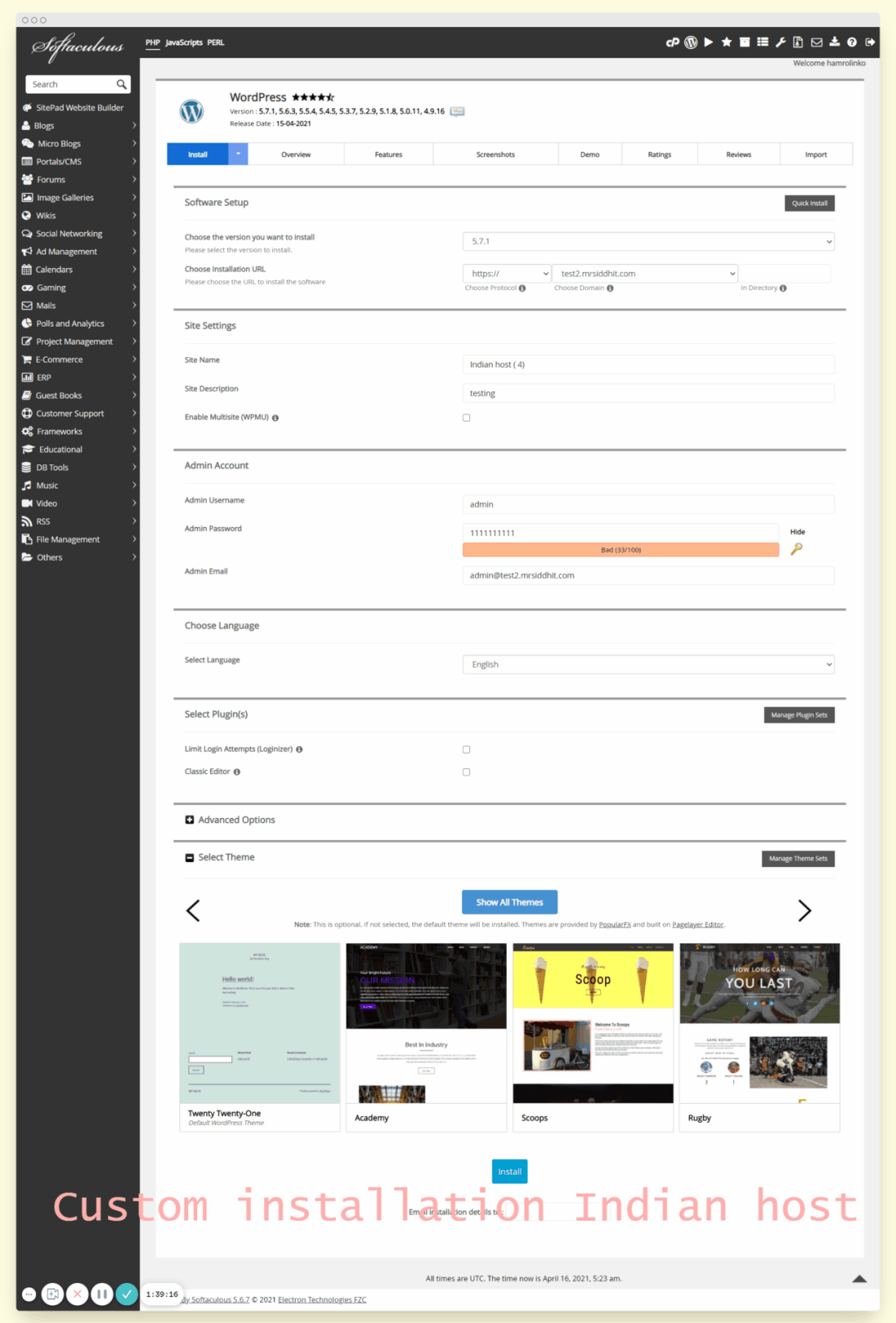Viewport: 896px width, 1323px height.
Task: Open the demos play icon
Action: [x=709, y=42]
